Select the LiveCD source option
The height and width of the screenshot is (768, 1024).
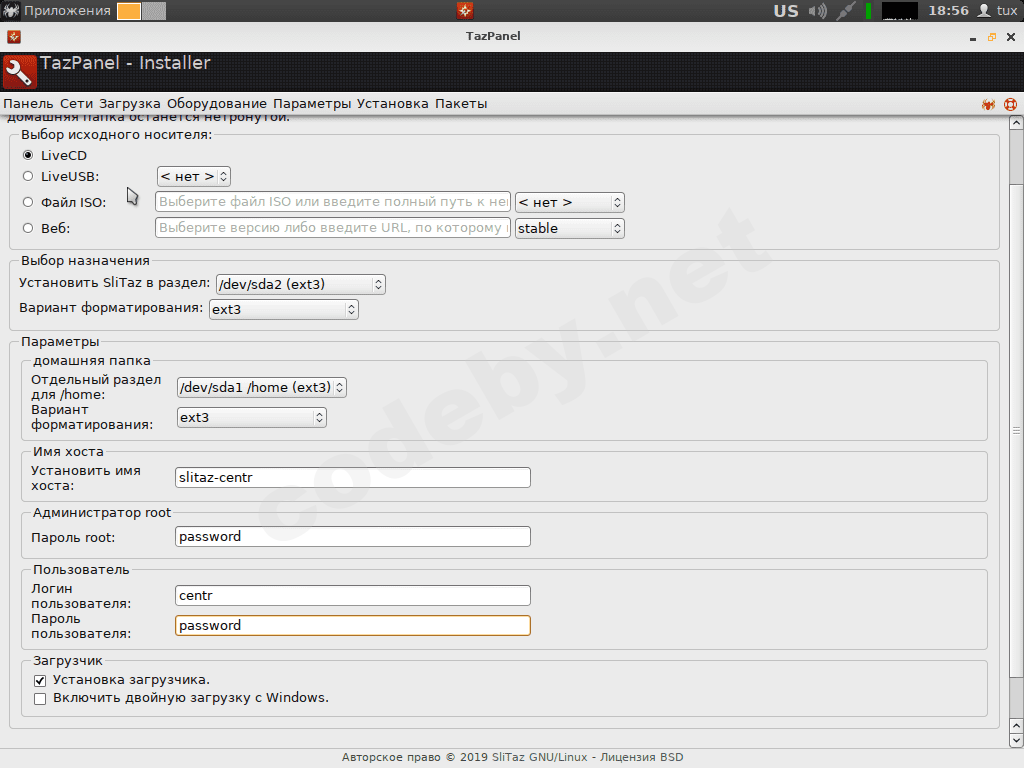[28, 155]
